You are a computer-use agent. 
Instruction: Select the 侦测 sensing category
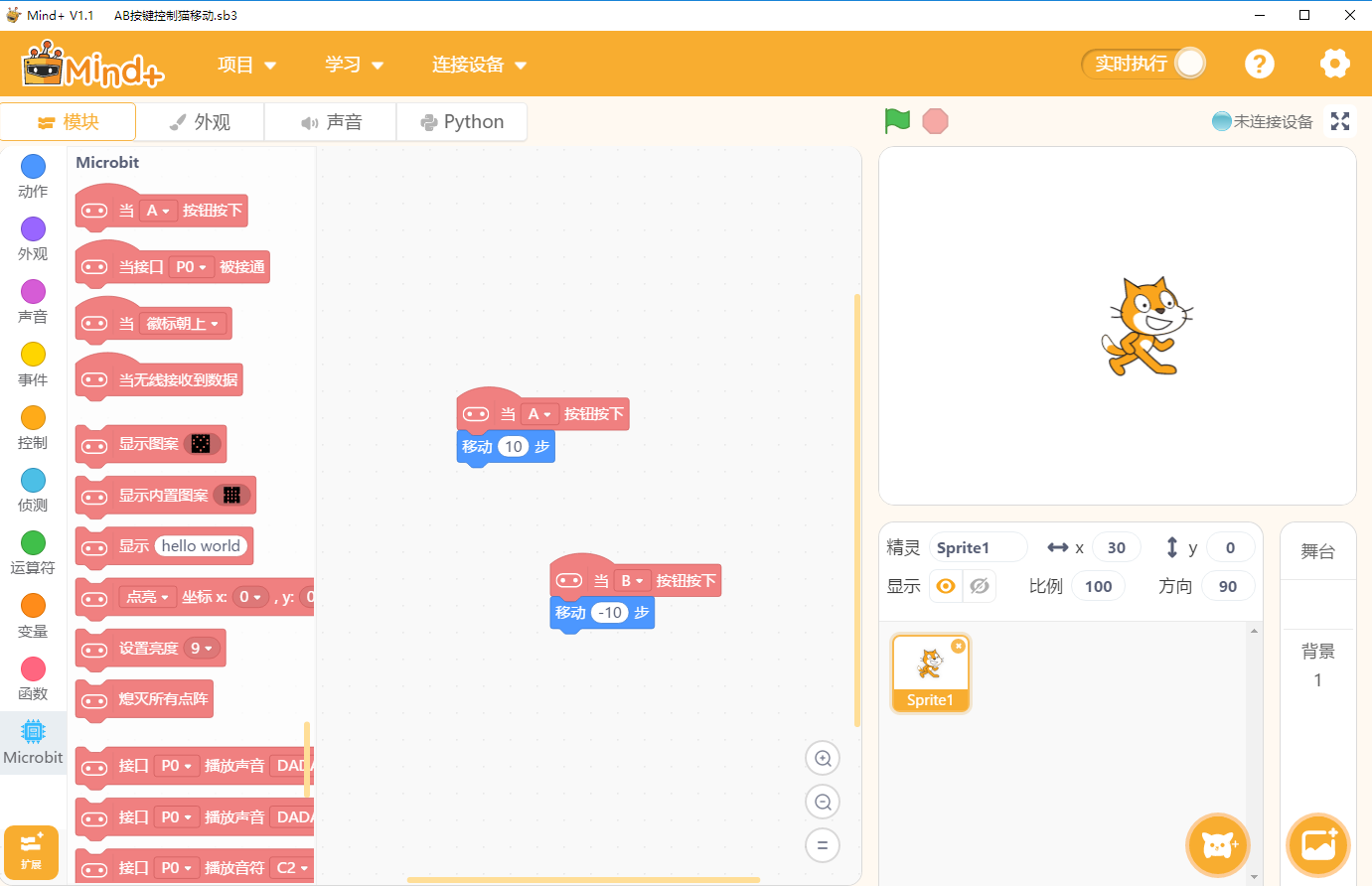point(33,490)
